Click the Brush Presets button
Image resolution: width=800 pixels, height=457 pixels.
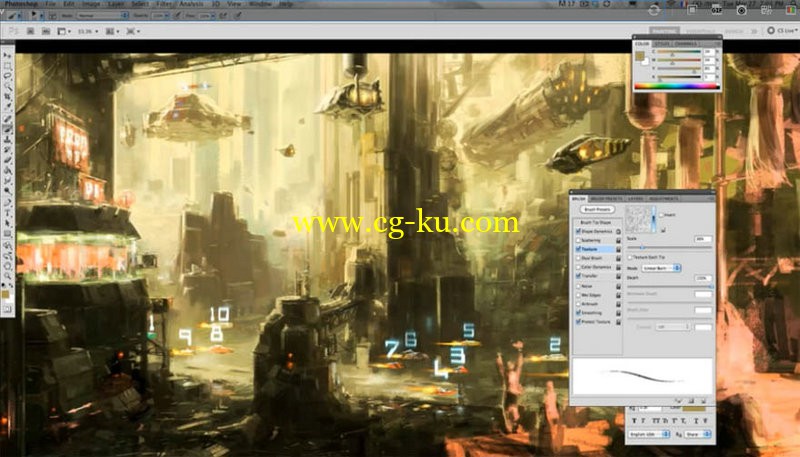coord(597,210)
